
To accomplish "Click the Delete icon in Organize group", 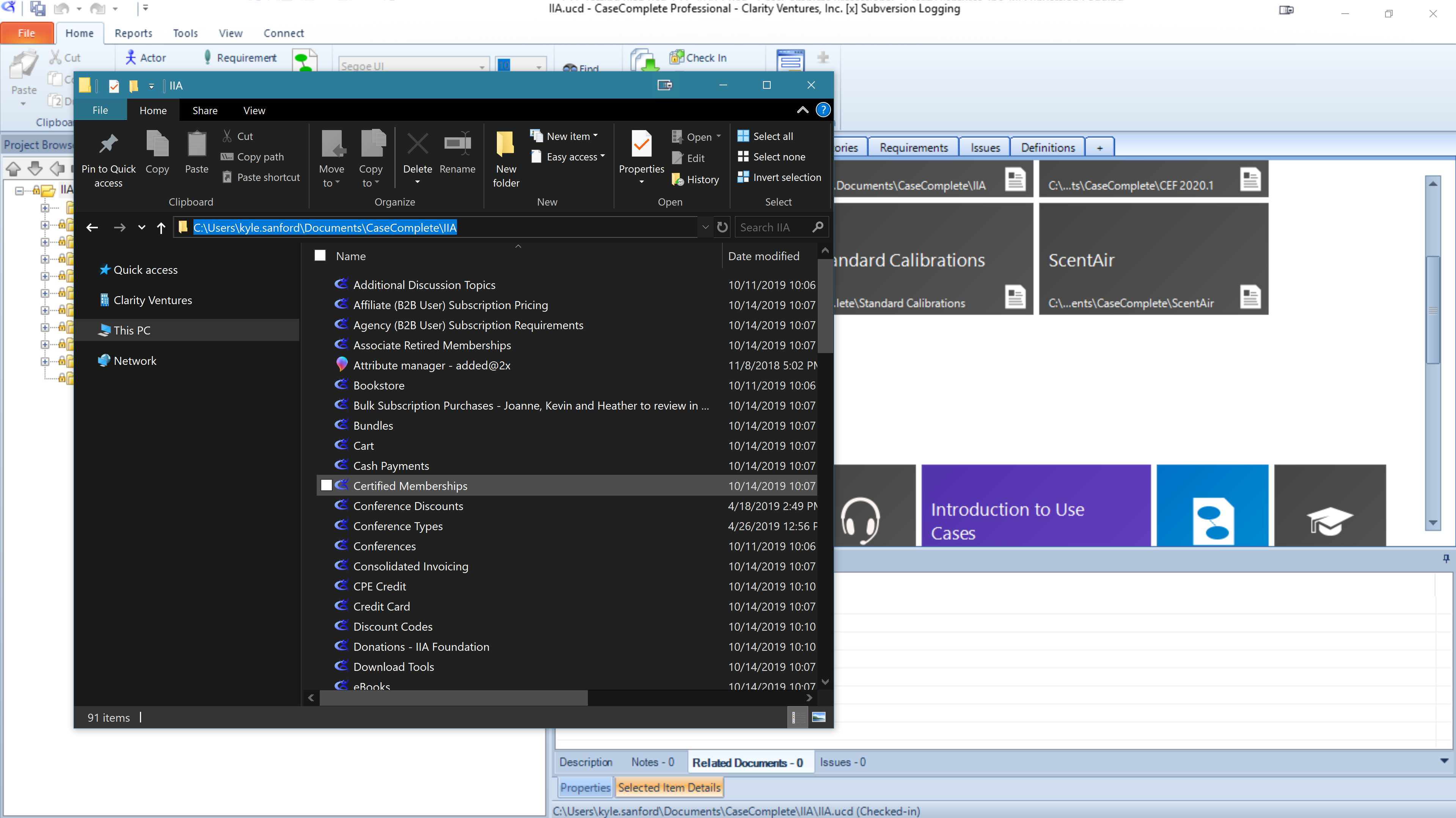I will [x=418, y=144].
